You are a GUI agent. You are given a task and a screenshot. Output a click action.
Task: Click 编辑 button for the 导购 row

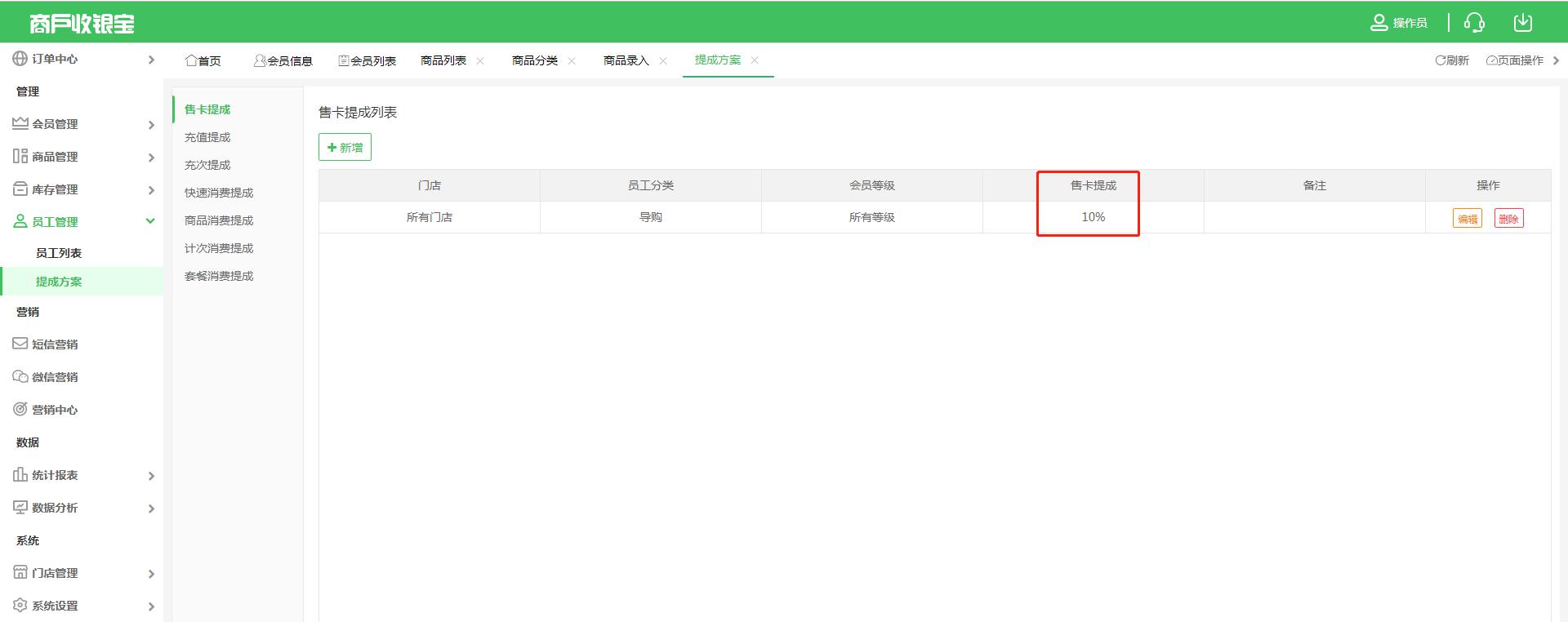pos(1467,219)
